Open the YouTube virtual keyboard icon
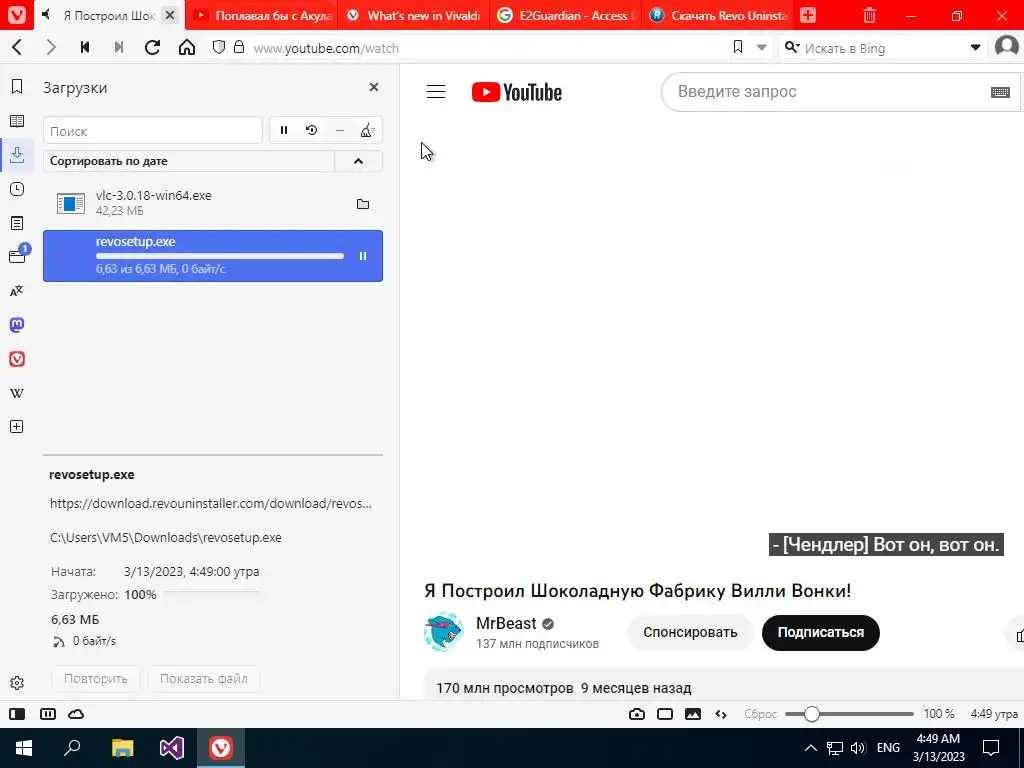The height and width of the screenshot is (768, 1024). click(x=1000, y=92)
